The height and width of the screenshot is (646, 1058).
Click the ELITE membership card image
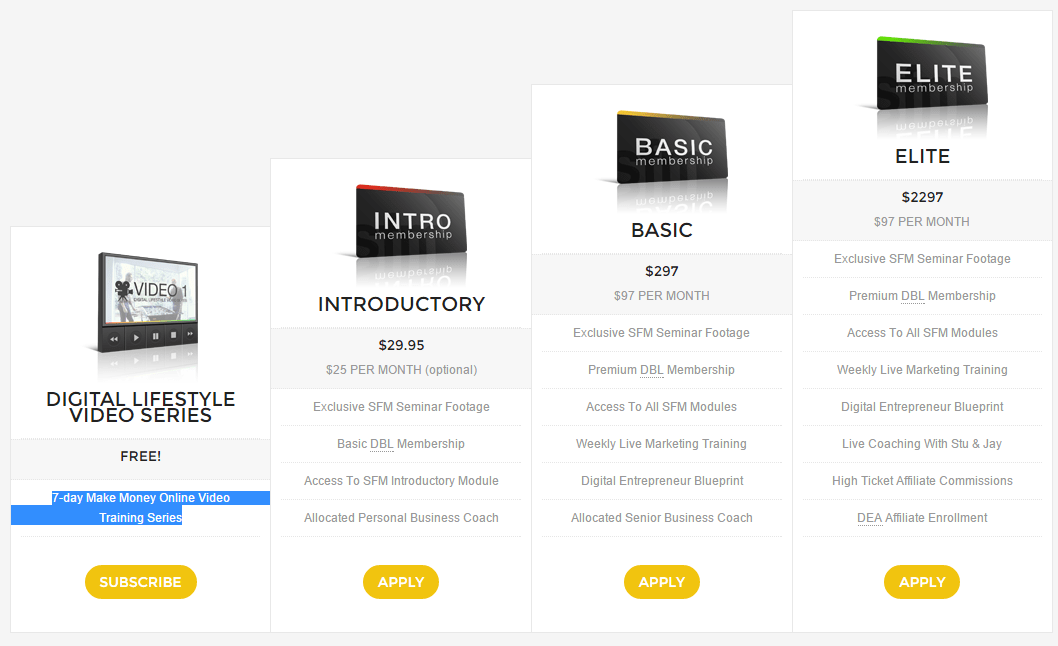click(932, 73)
